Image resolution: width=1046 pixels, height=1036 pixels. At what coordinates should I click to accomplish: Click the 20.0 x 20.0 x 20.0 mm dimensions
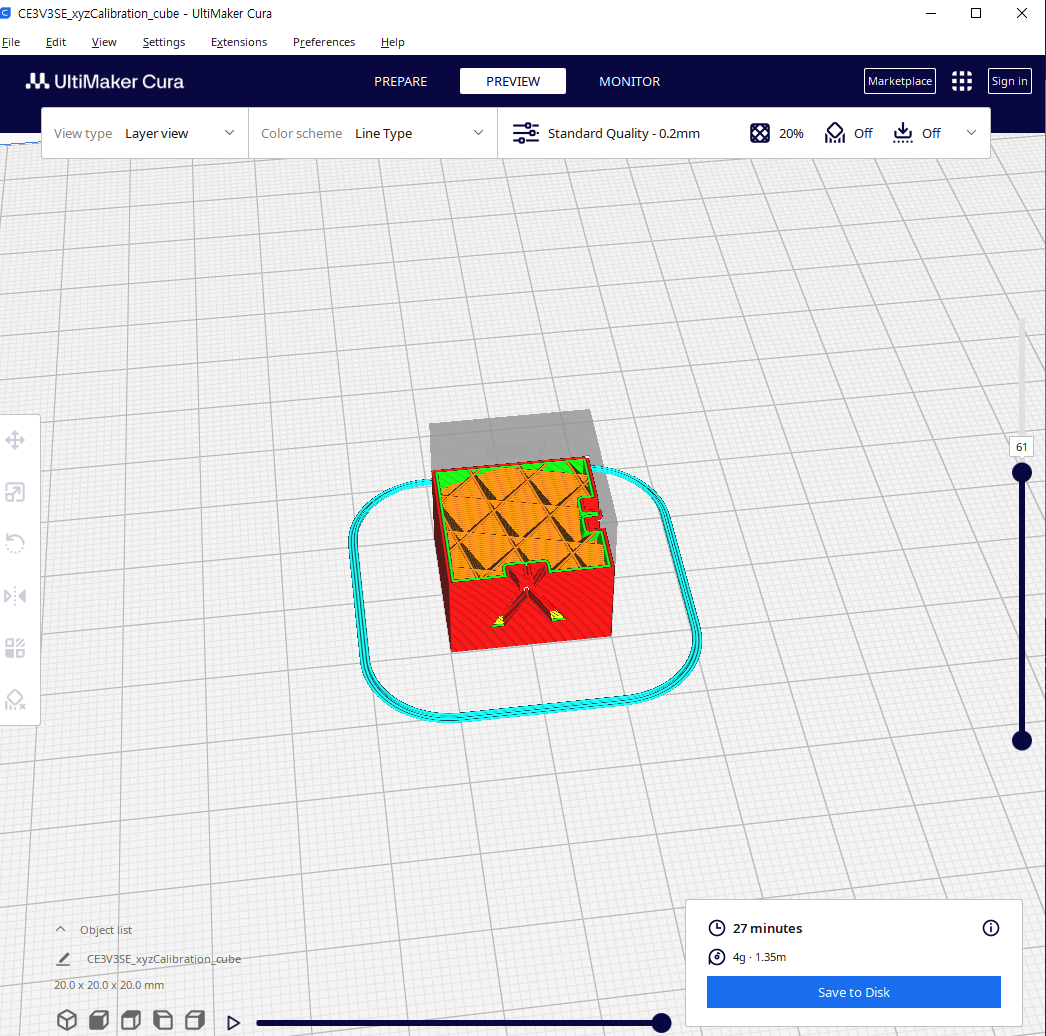(109, 985)
